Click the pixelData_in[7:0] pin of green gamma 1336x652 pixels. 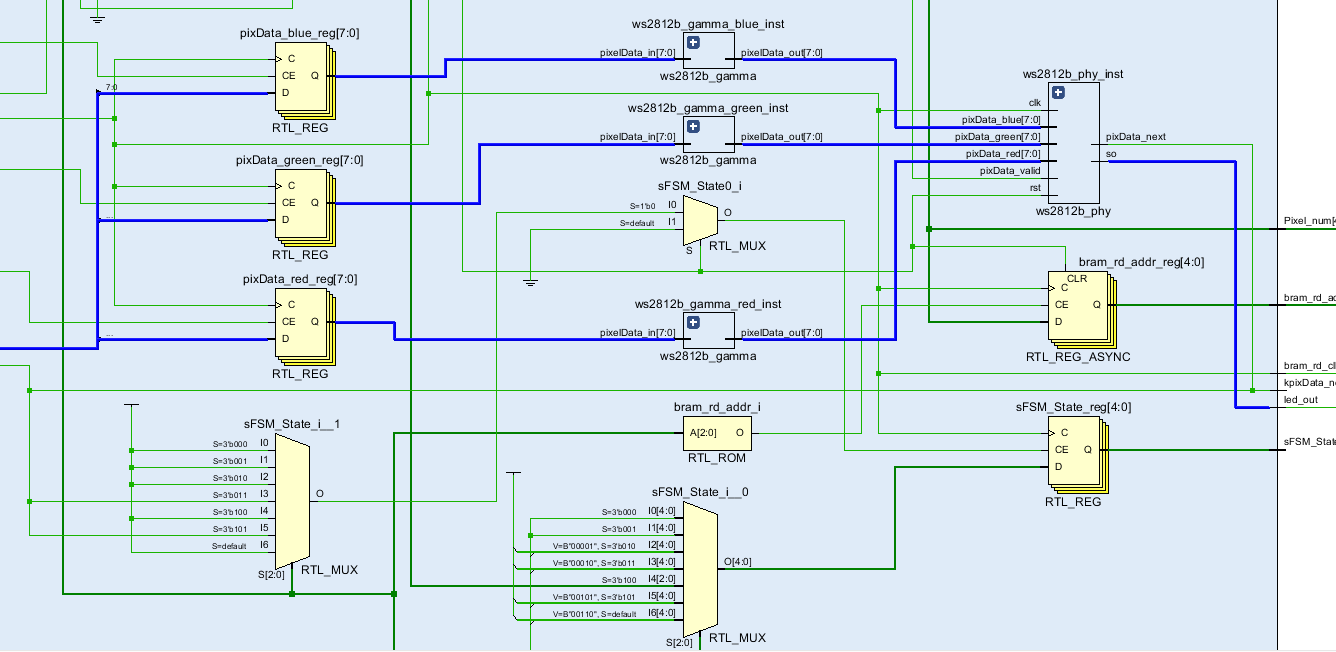point(637,137)
